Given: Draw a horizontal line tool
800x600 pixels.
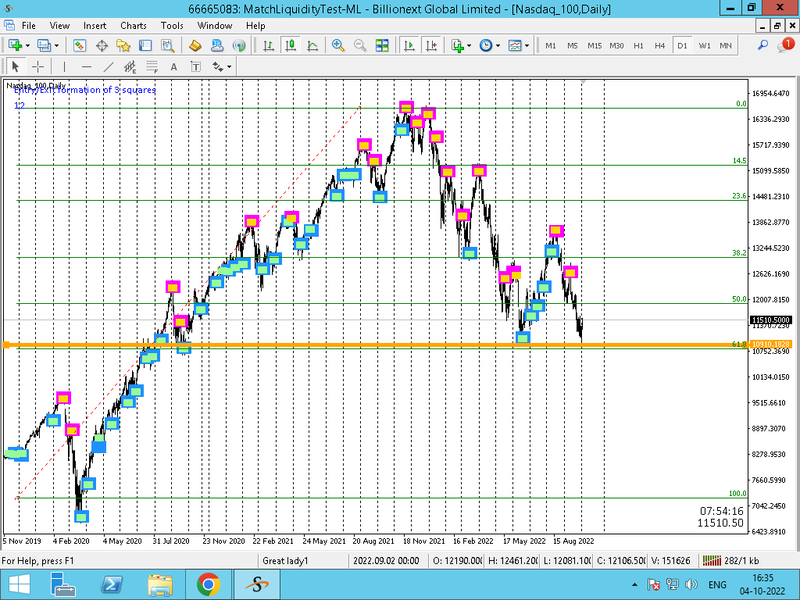Looking at the screenshot, I should coord(86,67).
